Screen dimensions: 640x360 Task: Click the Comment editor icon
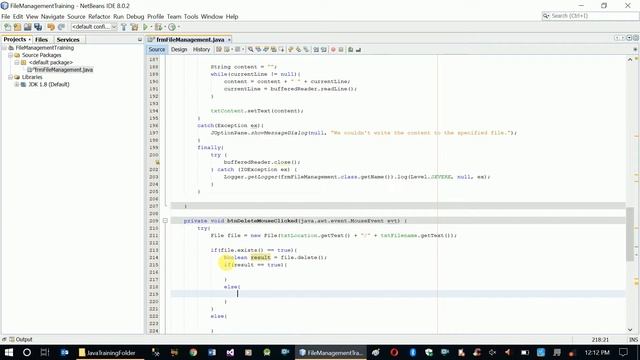point(350,49)
